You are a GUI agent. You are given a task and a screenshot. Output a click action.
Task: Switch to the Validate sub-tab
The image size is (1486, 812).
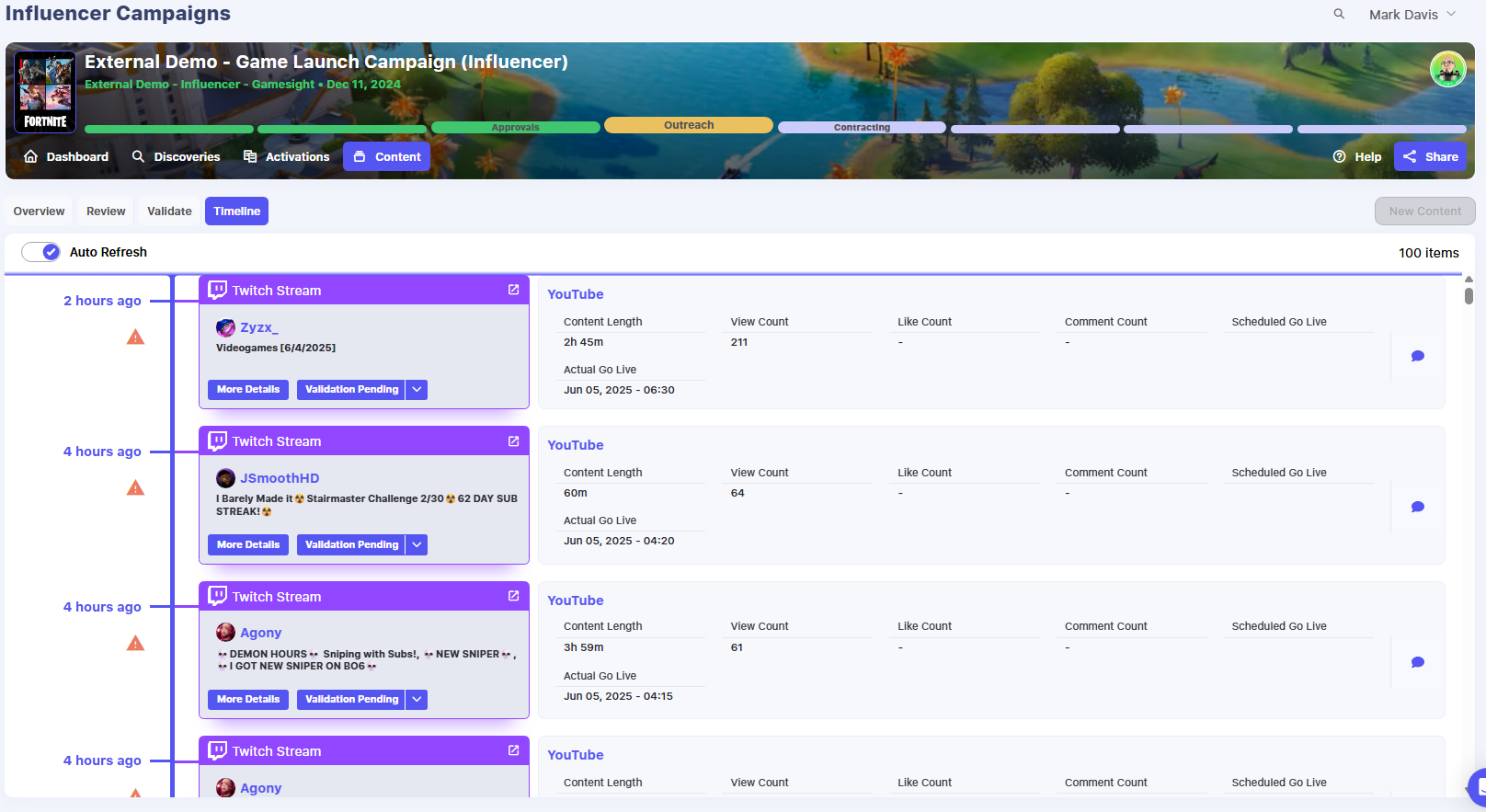coord(169,211)
